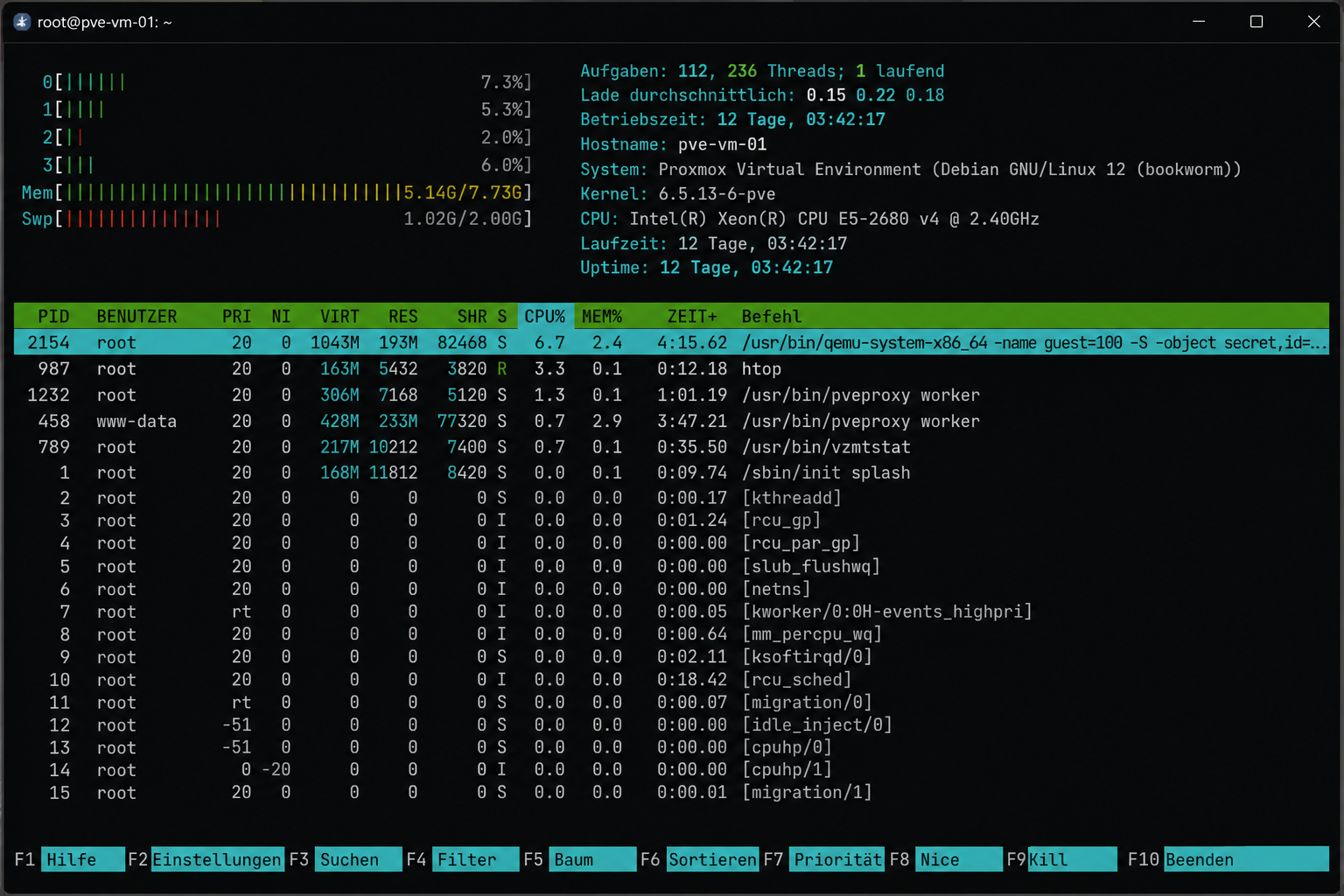This screenshot has width=1344, height=896.
Task: Sort by the BENUTZER column header
Action: coord(136,316)
